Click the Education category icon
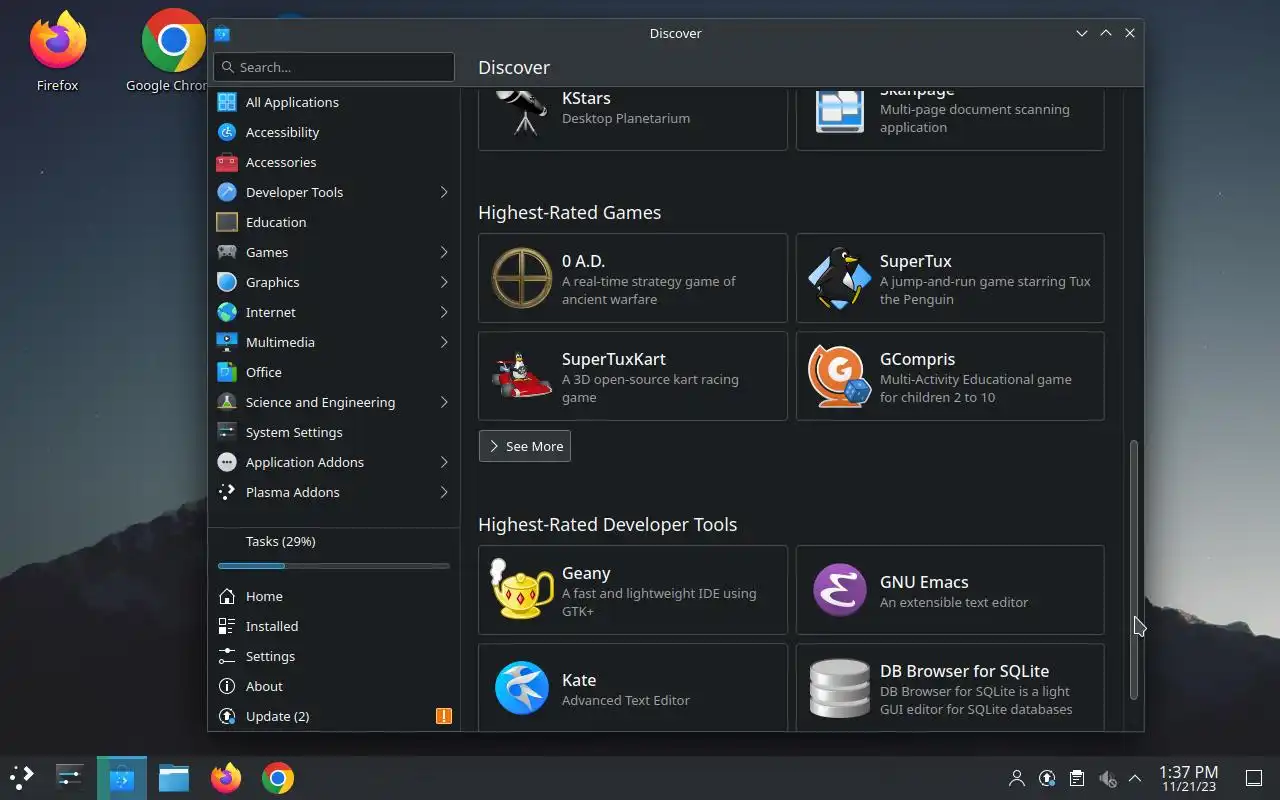 227,222
